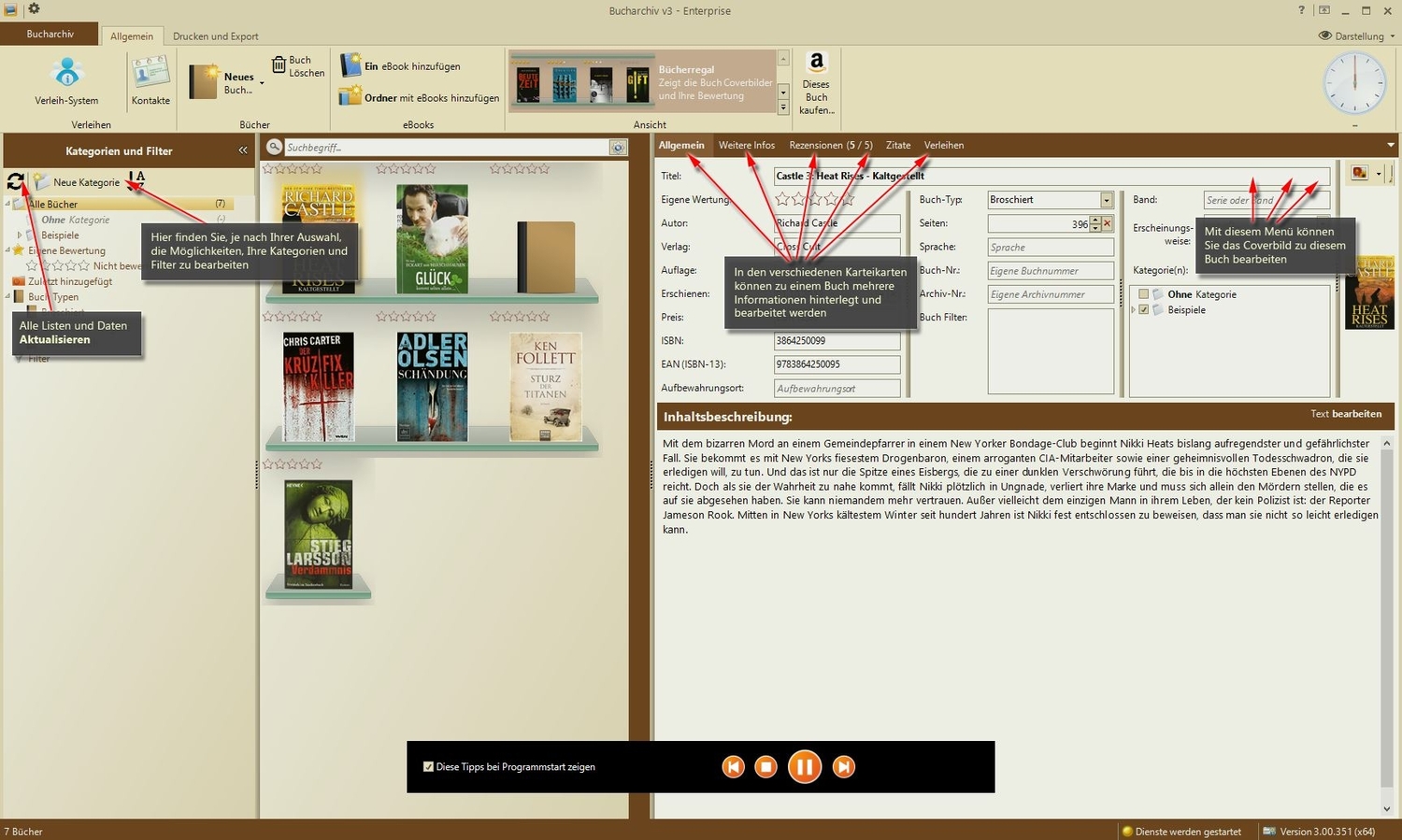Click the help question mark in title bar
The width and height of the screenshot is (1402, 840).
tap(1301, 10)
